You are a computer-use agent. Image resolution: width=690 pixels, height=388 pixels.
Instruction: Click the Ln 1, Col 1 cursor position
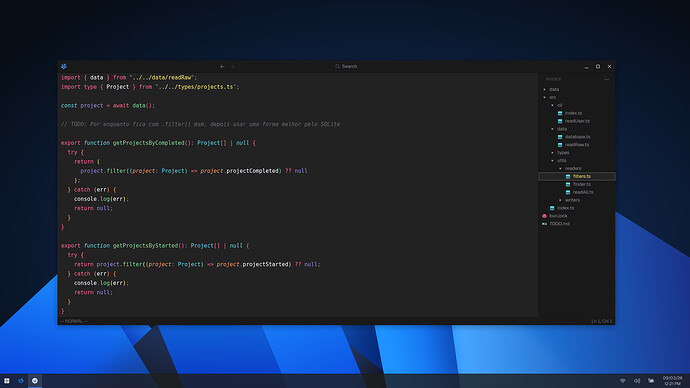(x=601, y=321)
